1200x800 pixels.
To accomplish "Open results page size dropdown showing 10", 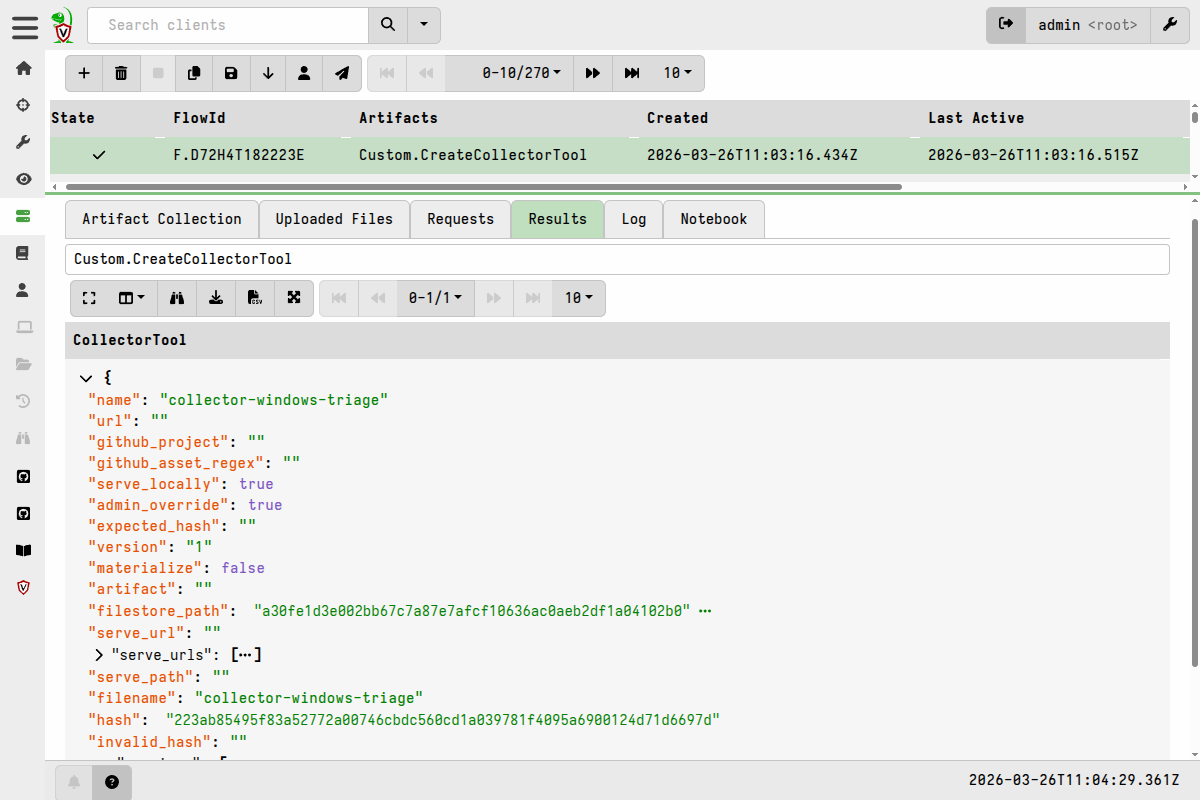I will click(579, 298).
